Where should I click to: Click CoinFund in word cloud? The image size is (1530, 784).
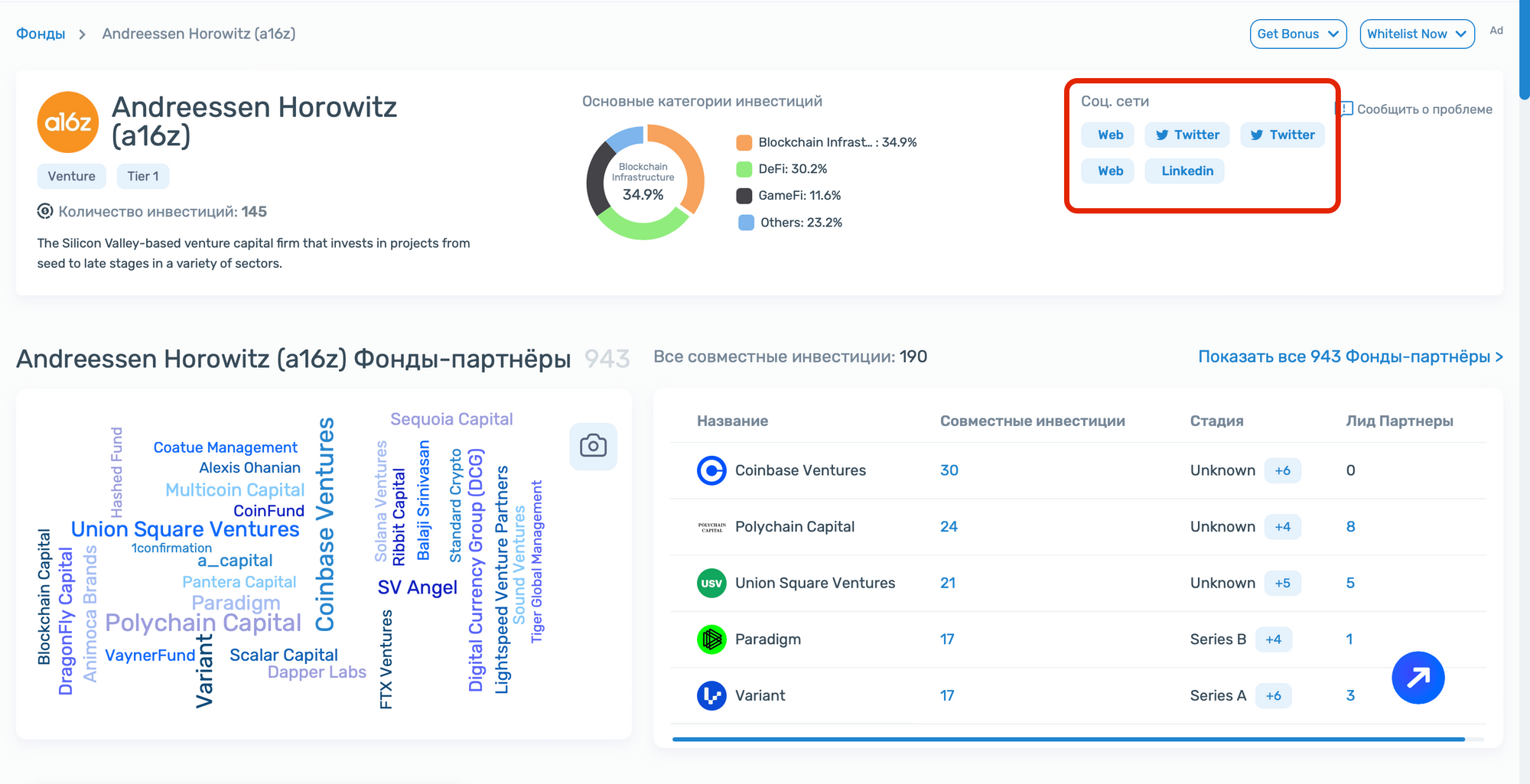click(x=269, y=511)
